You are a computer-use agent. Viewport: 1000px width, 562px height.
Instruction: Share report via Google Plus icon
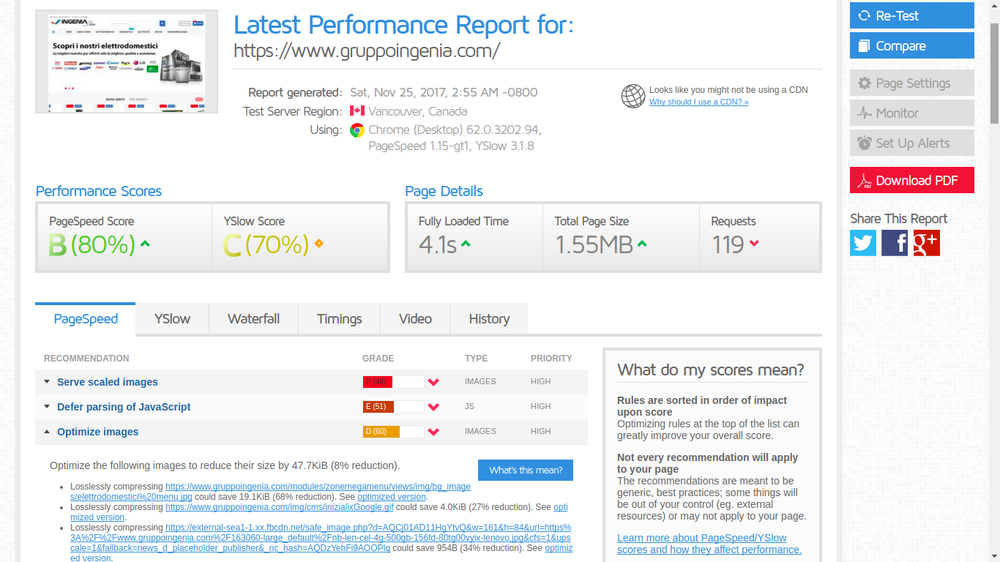926,243
